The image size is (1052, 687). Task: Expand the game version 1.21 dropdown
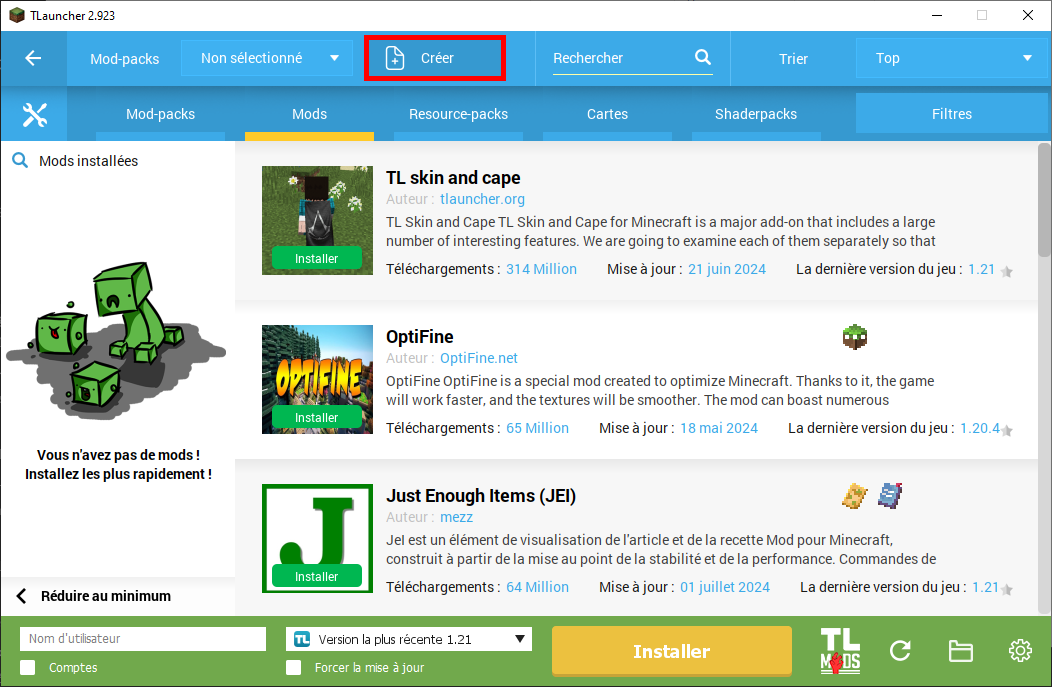point(408,639)
